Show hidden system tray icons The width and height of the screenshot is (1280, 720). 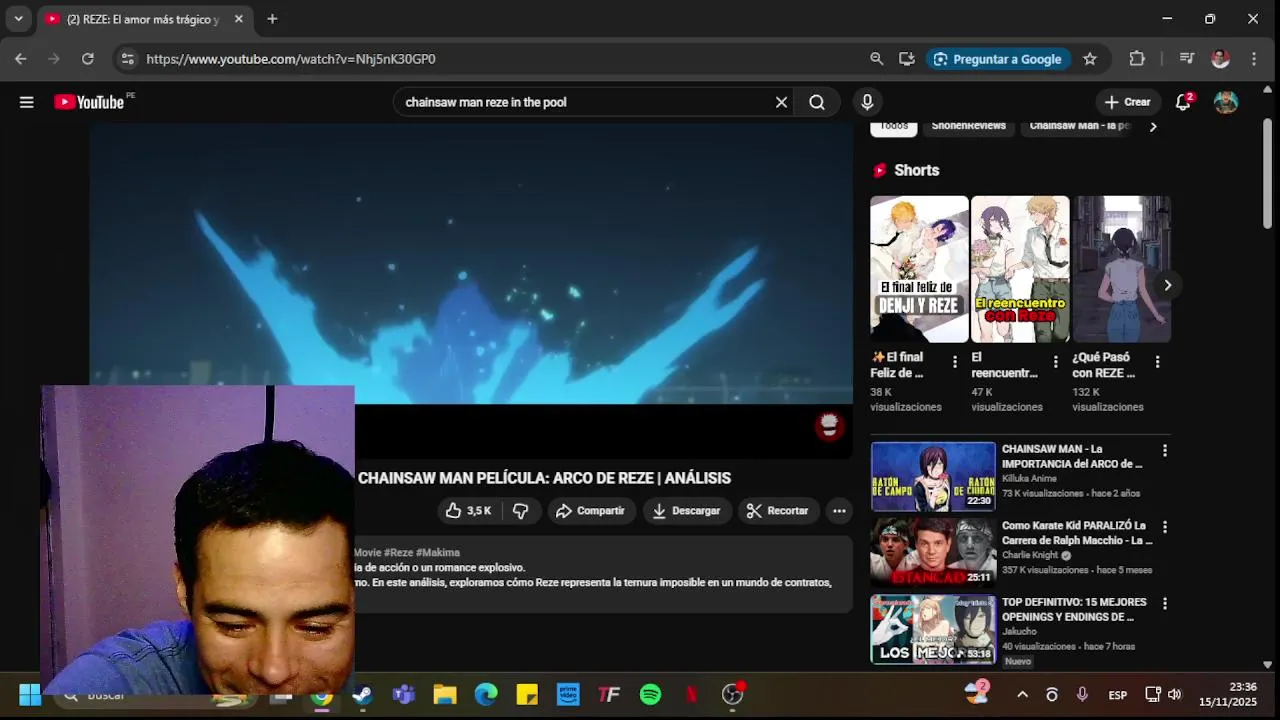[1022, 695]
